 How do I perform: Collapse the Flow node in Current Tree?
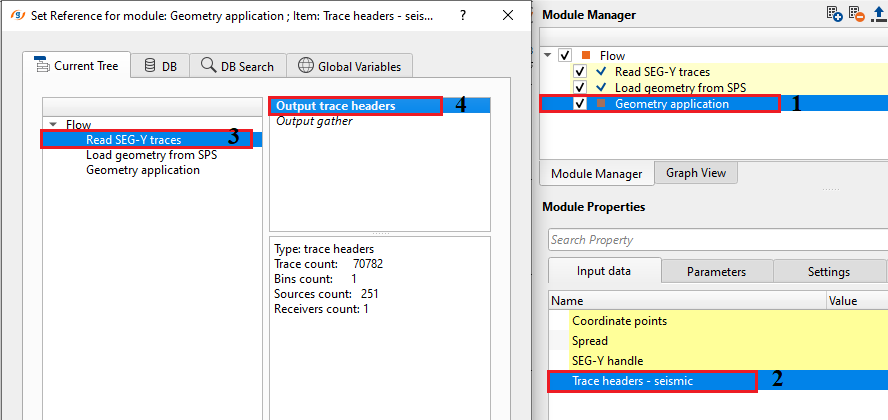[55, 125]
